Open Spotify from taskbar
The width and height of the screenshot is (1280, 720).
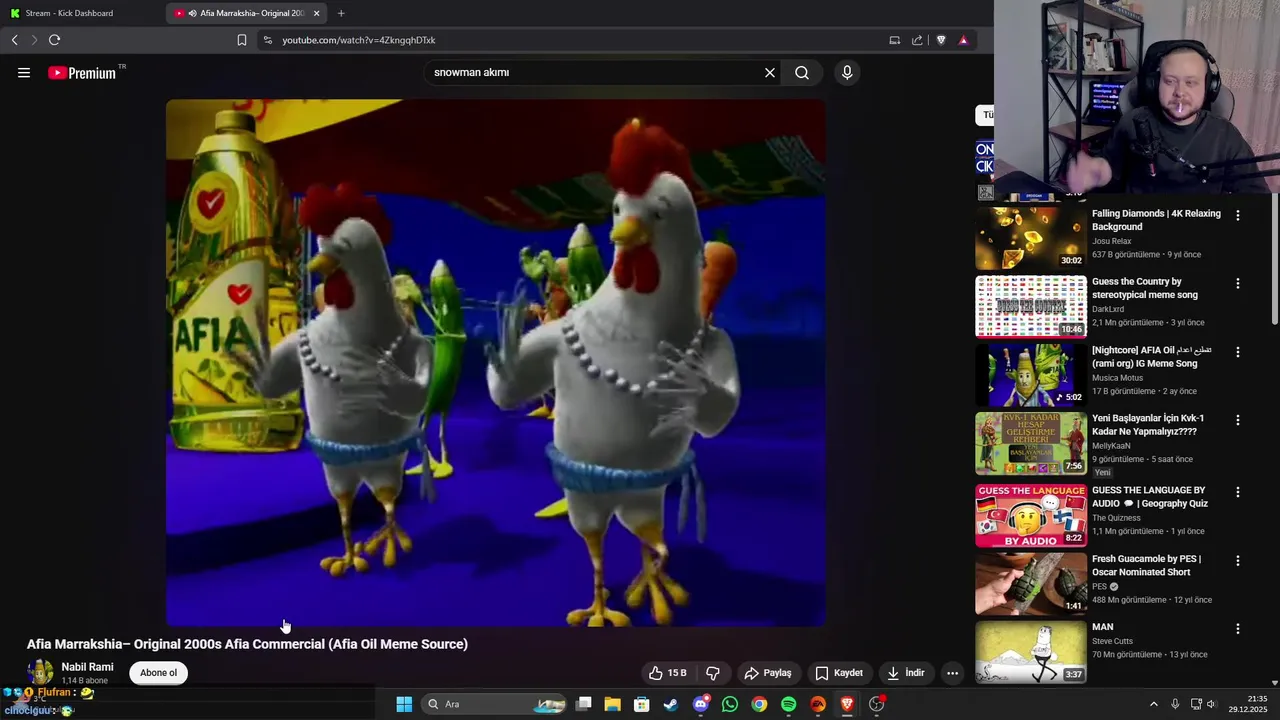(x=789, y=704)
